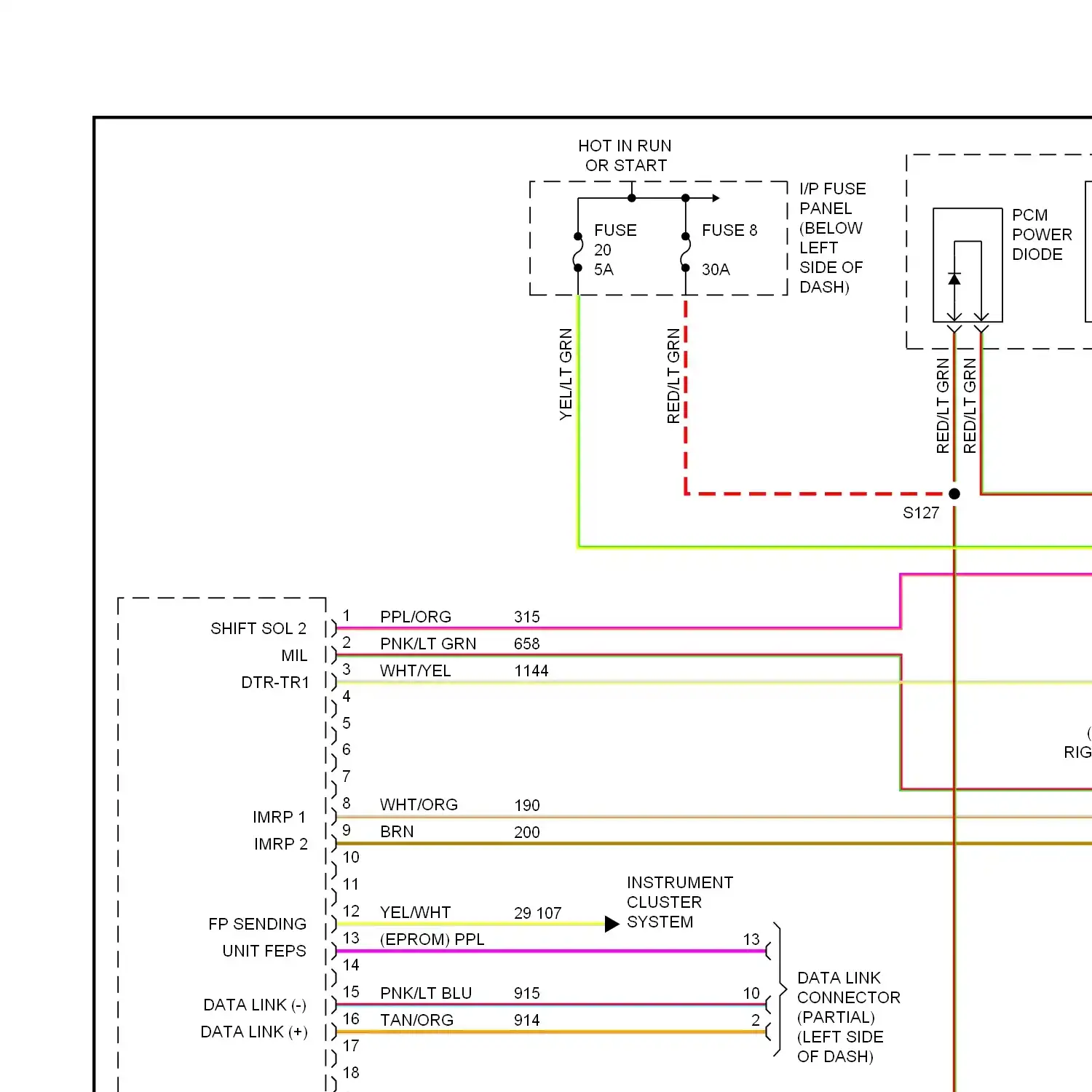This screenshot has width=1092, height=1092.
Task: Click the YEL/WHT wire label
Action: (415, 912)
